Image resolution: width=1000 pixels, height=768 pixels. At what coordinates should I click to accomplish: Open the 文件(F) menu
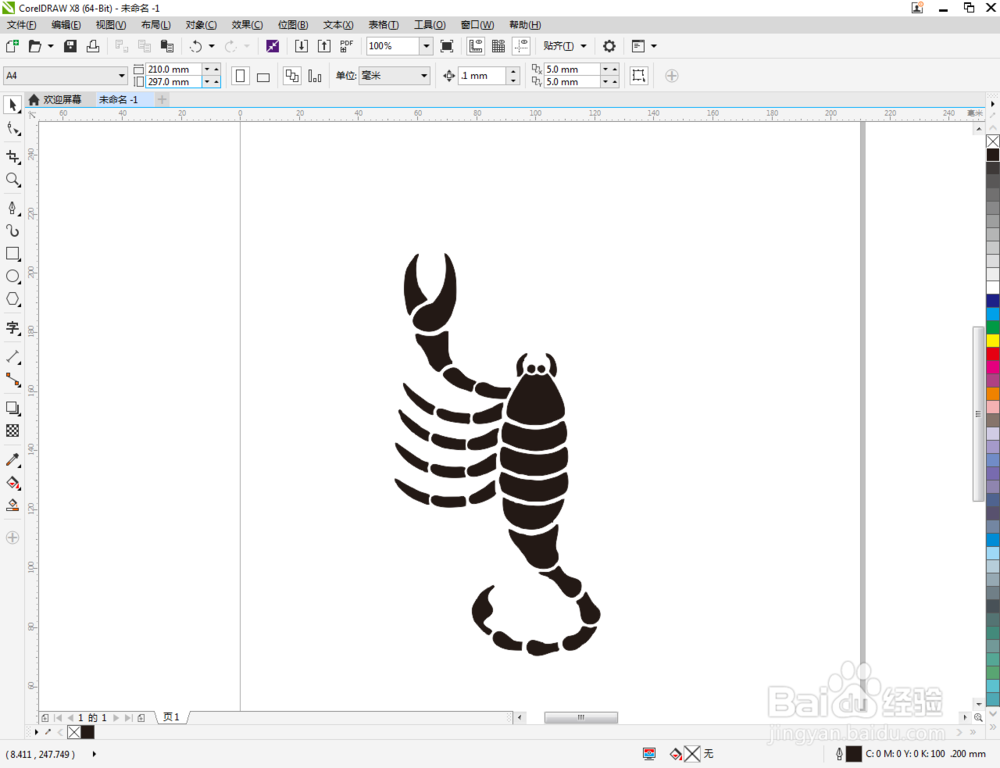[21, 25]
